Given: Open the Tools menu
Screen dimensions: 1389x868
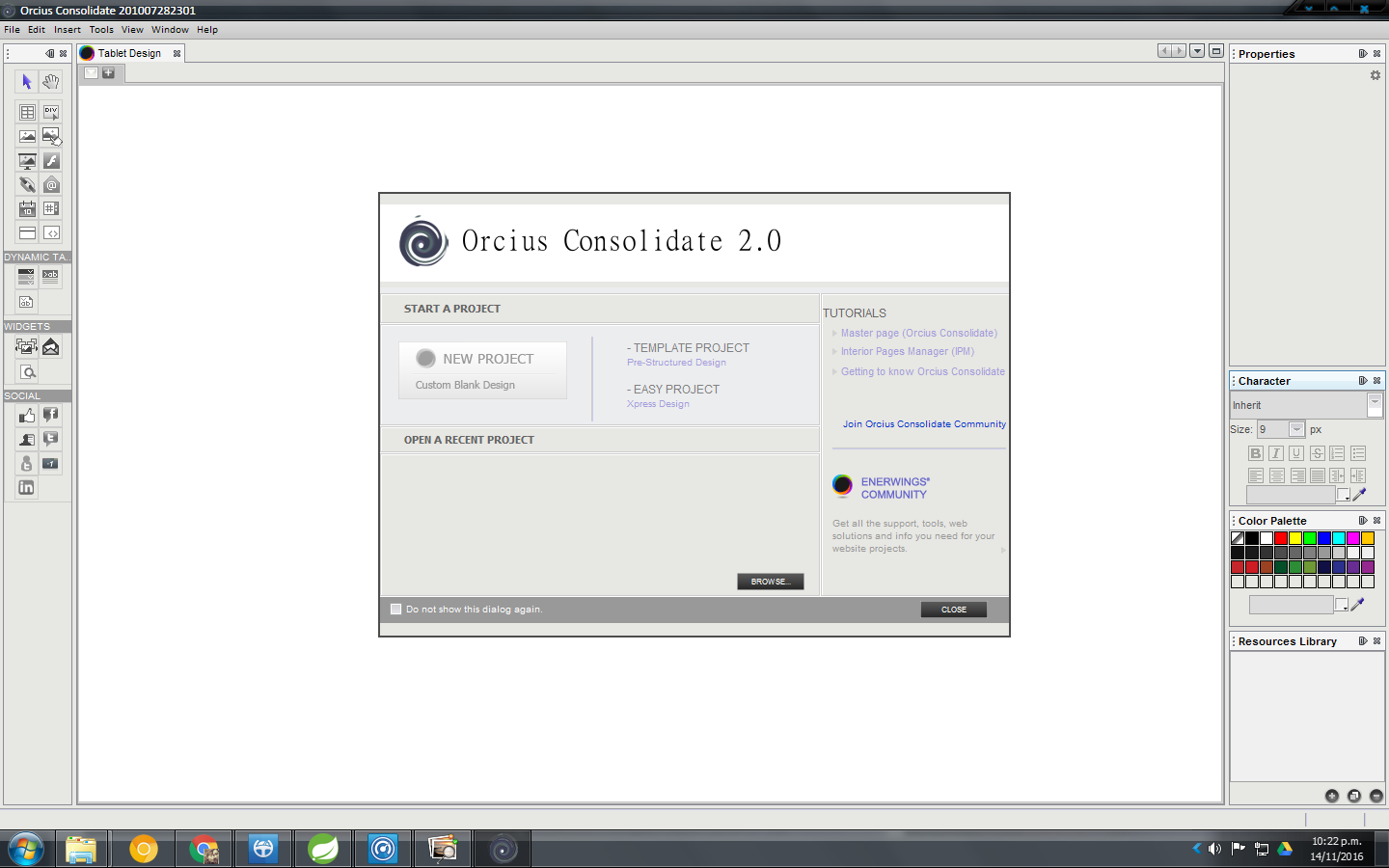Looking at the screenshot, I should tap(101, 30).
